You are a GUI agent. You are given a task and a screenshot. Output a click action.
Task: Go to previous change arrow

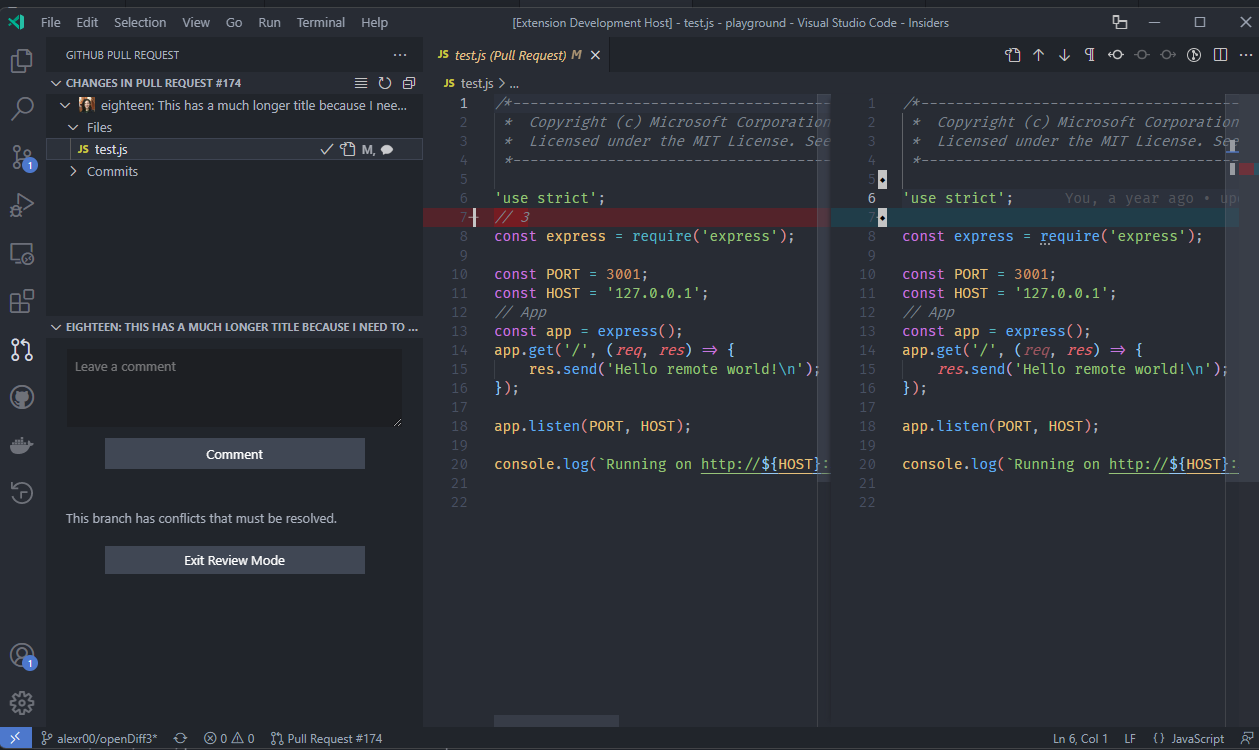coord(1039,55)
